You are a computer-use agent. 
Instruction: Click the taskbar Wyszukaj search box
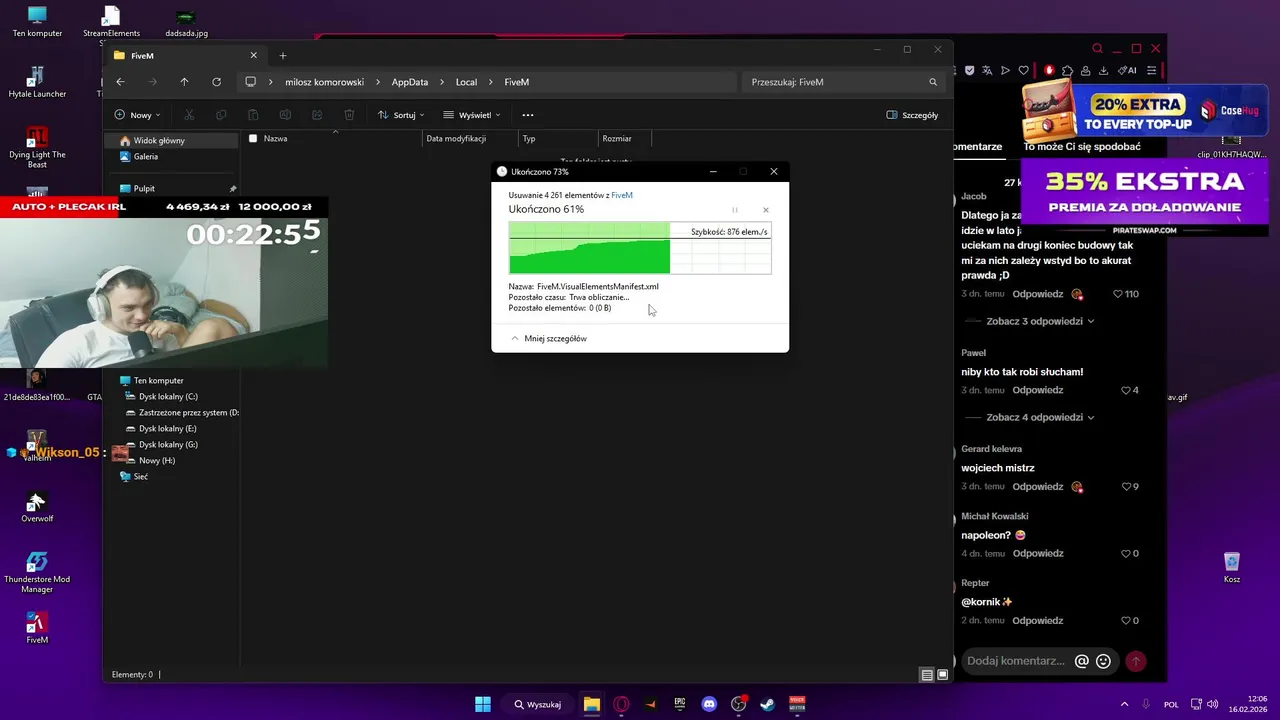coord(537,704)
